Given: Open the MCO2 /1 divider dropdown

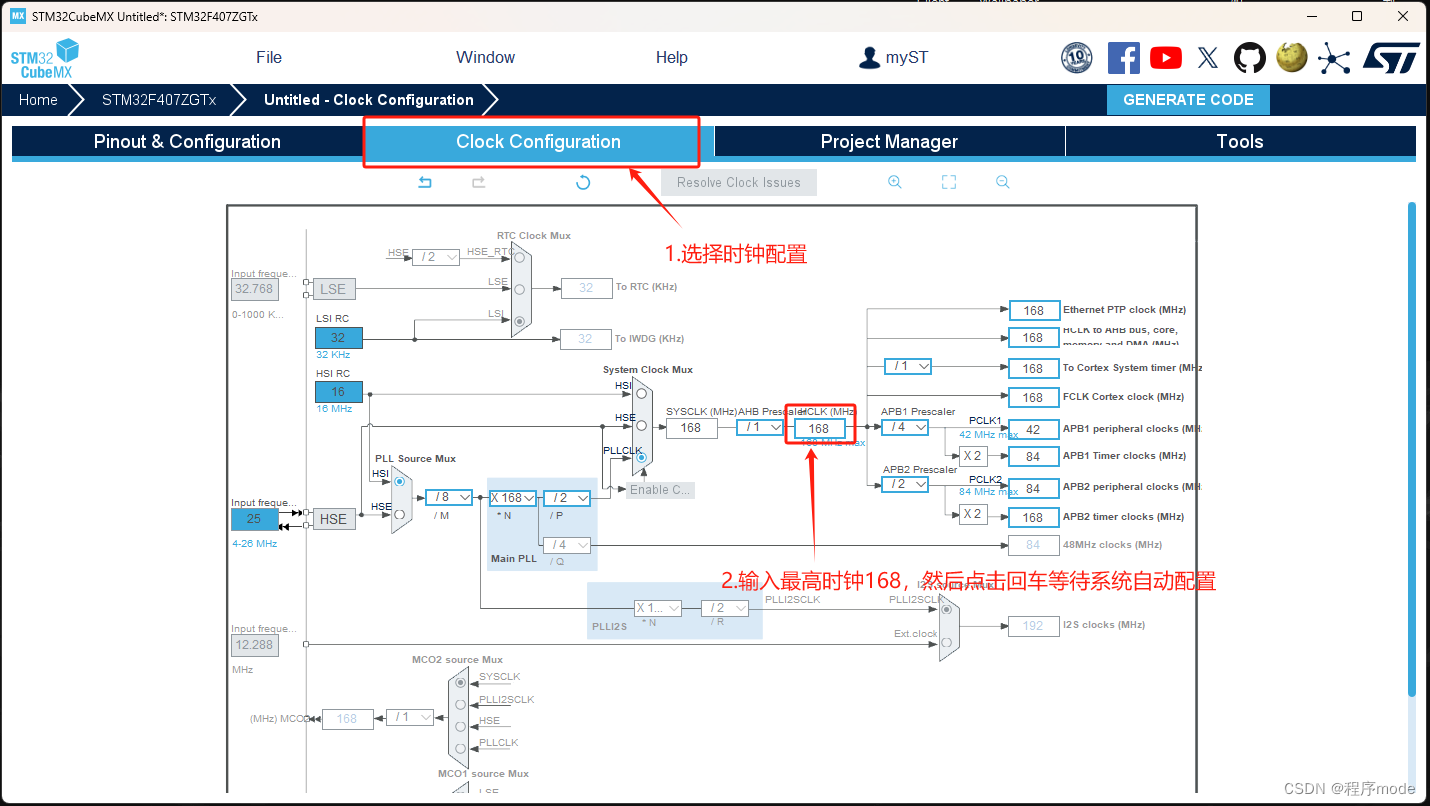Looking at the screenshot, I should tap(410, 717).
